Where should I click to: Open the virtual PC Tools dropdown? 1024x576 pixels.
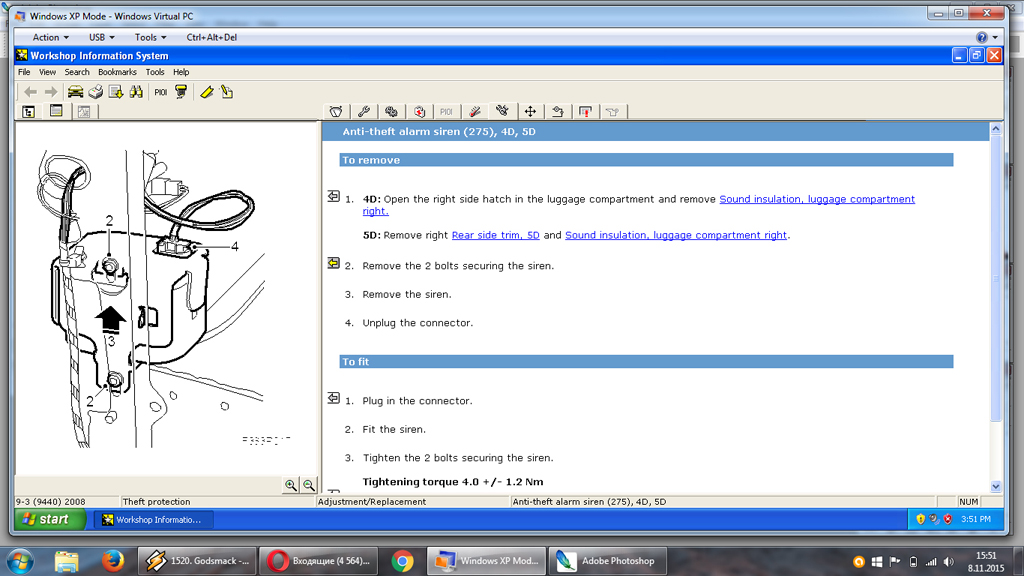click(150, 37)
